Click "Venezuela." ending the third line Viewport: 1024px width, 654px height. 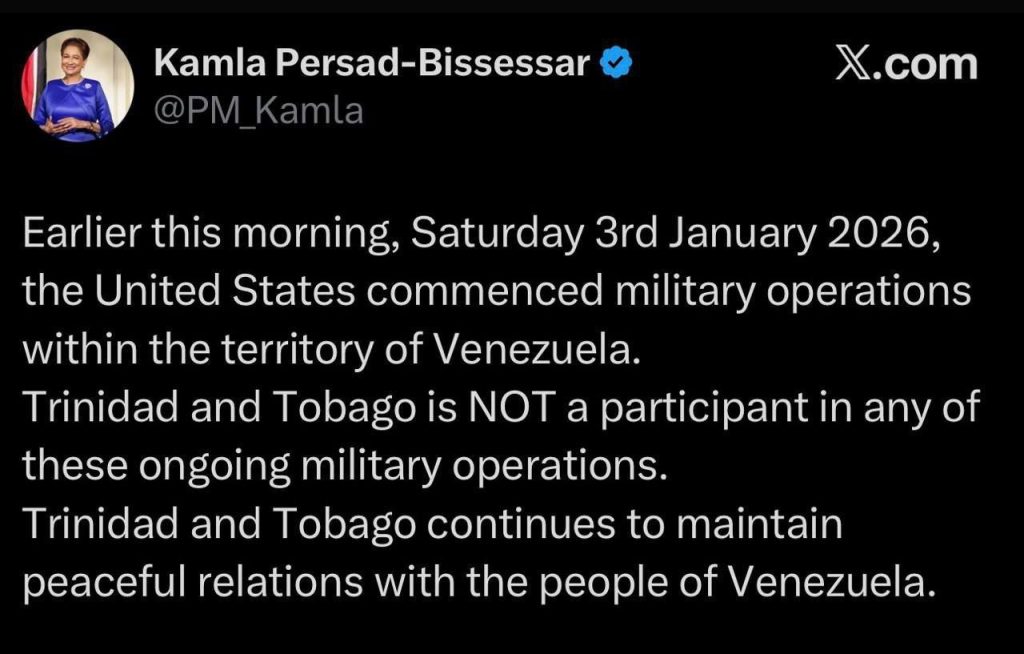[542, 350]
